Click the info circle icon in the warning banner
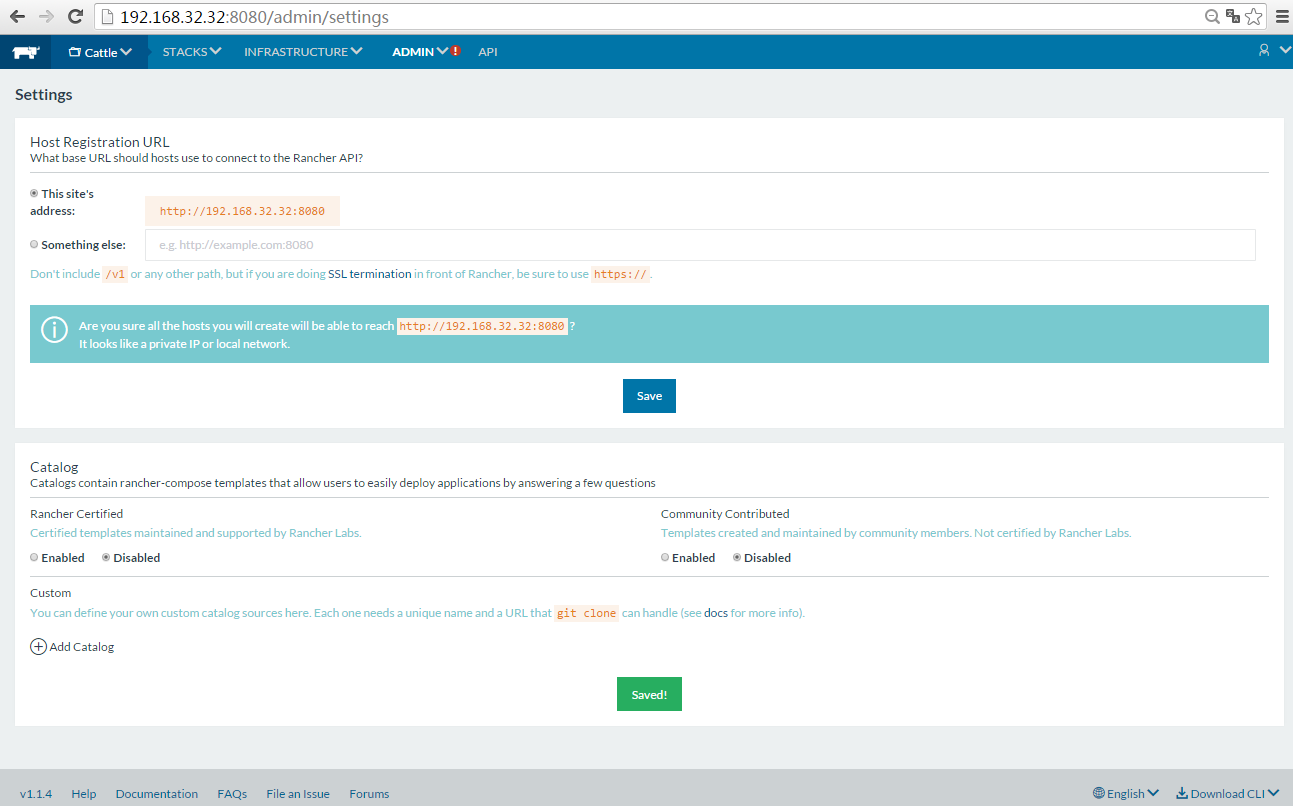The height and width of the screenshot is (806, 1293). 54,329
